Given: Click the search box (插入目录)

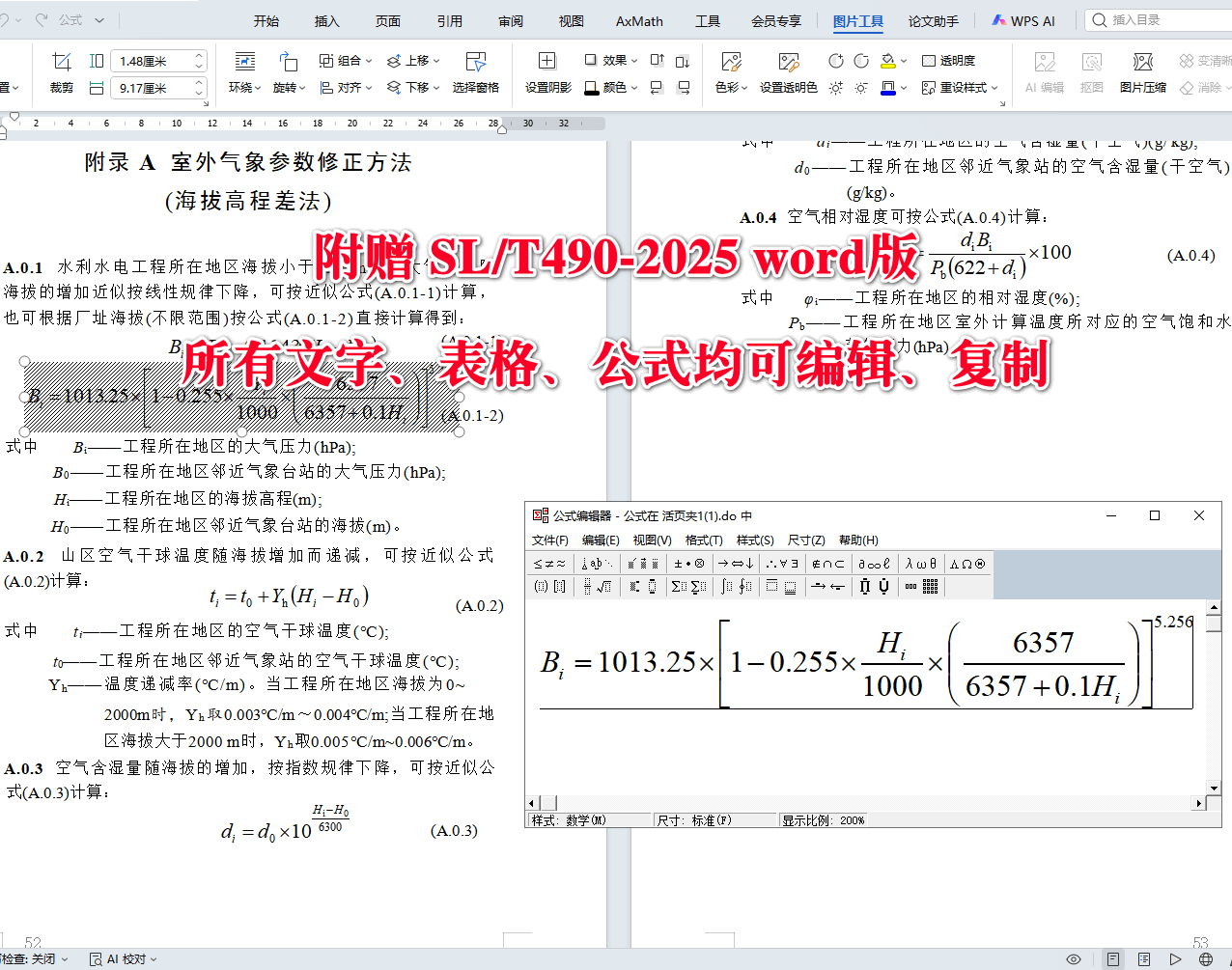Looking at the screenshot, I should point(1158,19).
